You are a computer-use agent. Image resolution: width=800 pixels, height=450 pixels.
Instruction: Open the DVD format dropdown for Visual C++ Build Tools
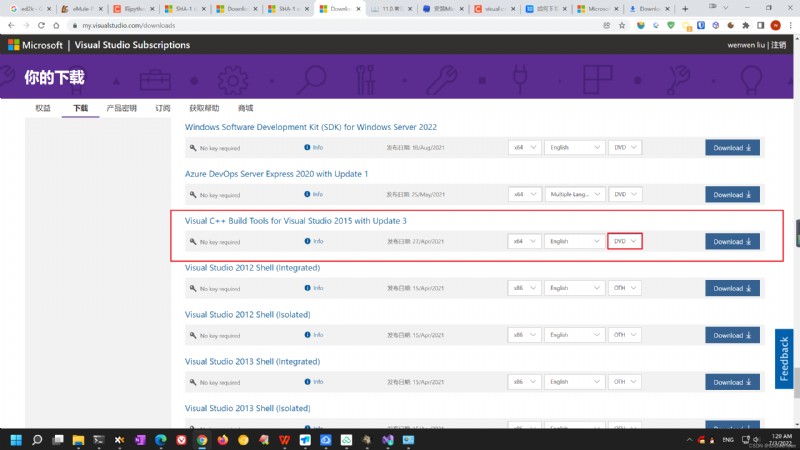point(625,241)
